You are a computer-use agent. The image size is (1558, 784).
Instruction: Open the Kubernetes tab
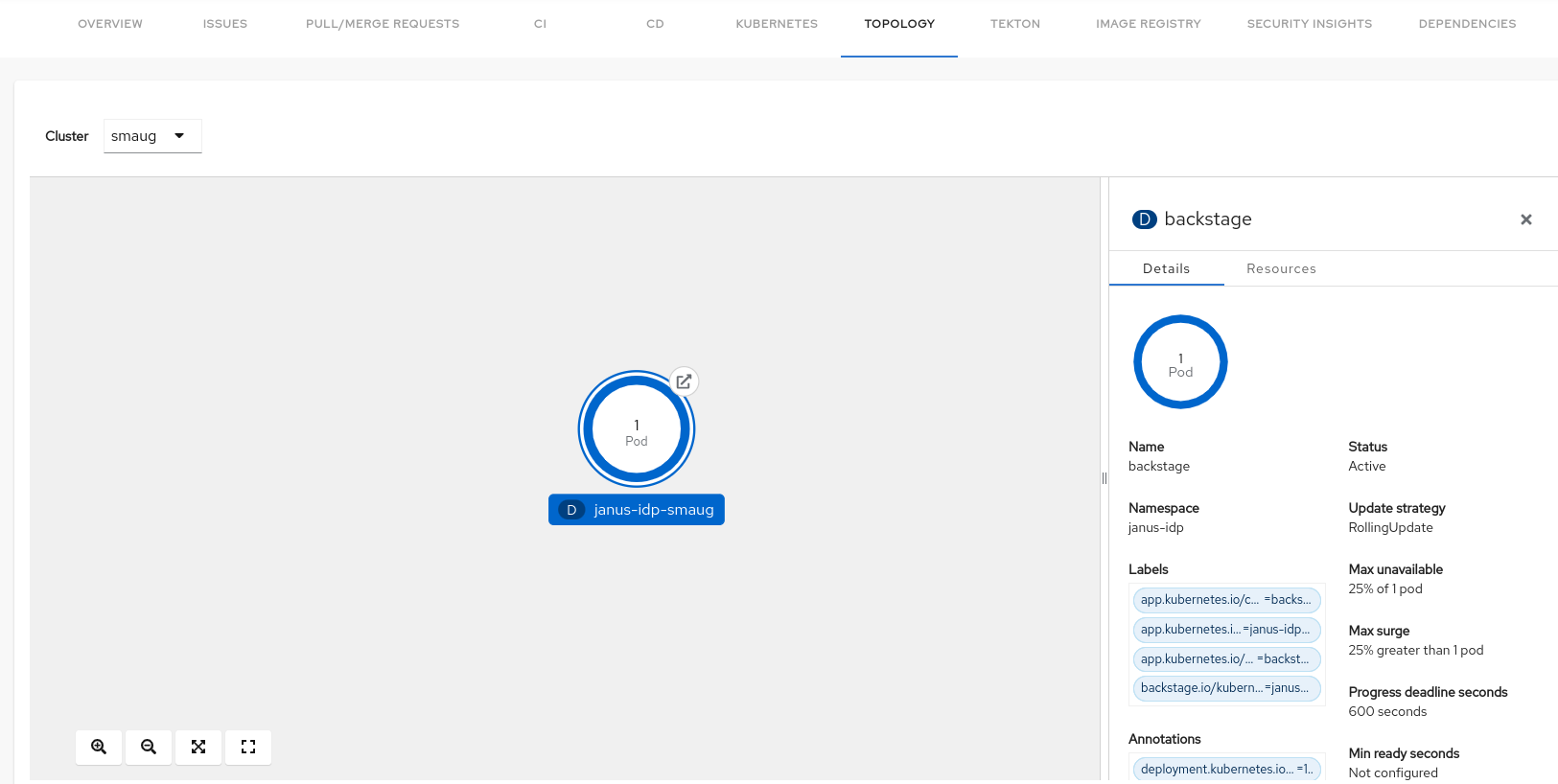click(x=777, y=24)
